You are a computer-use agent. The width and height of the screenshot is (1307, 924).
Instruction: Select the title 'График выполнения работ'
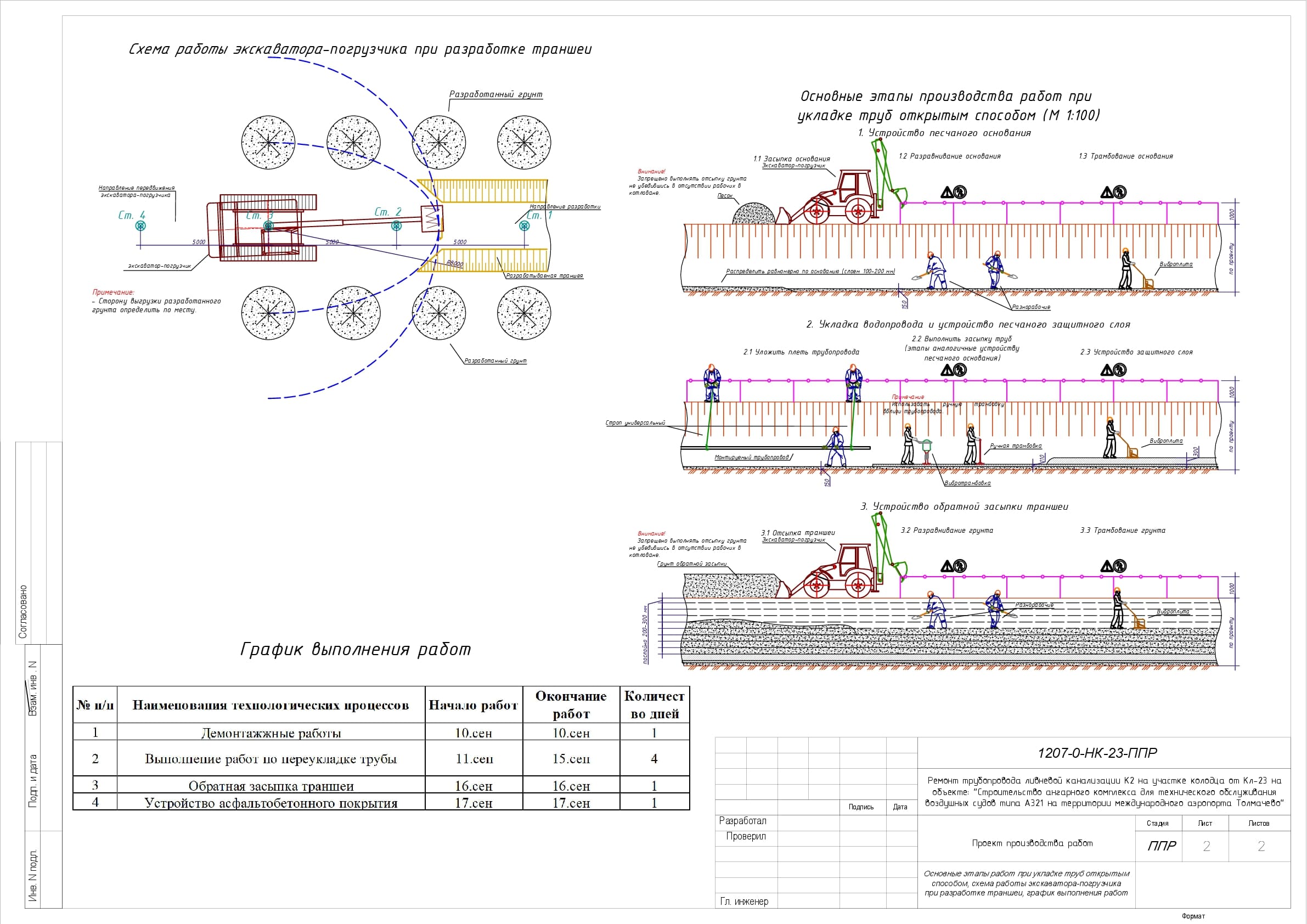click(356, 649)
